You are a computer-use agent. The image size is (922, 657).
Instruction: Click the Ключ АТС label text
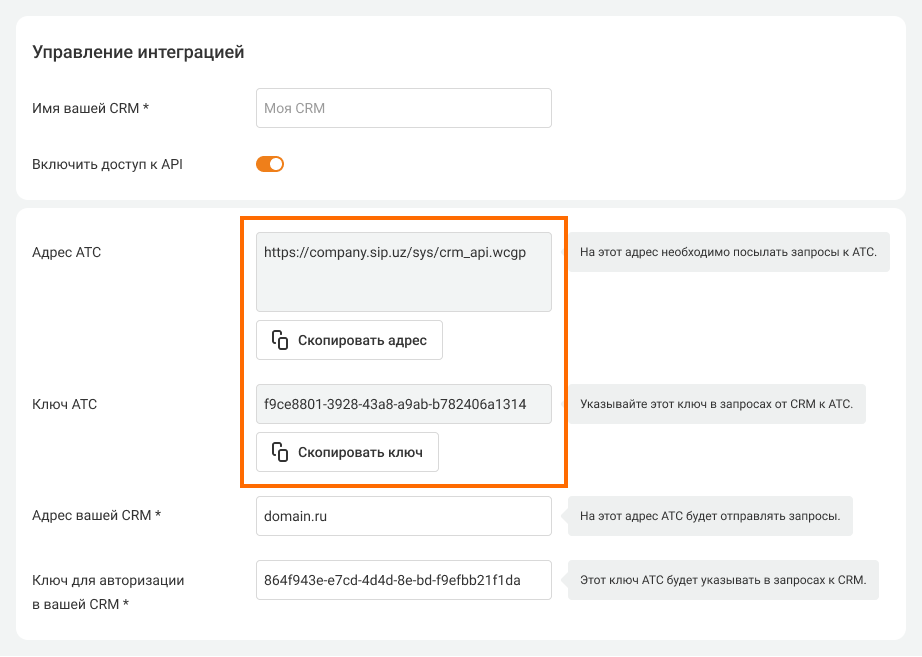64,404
